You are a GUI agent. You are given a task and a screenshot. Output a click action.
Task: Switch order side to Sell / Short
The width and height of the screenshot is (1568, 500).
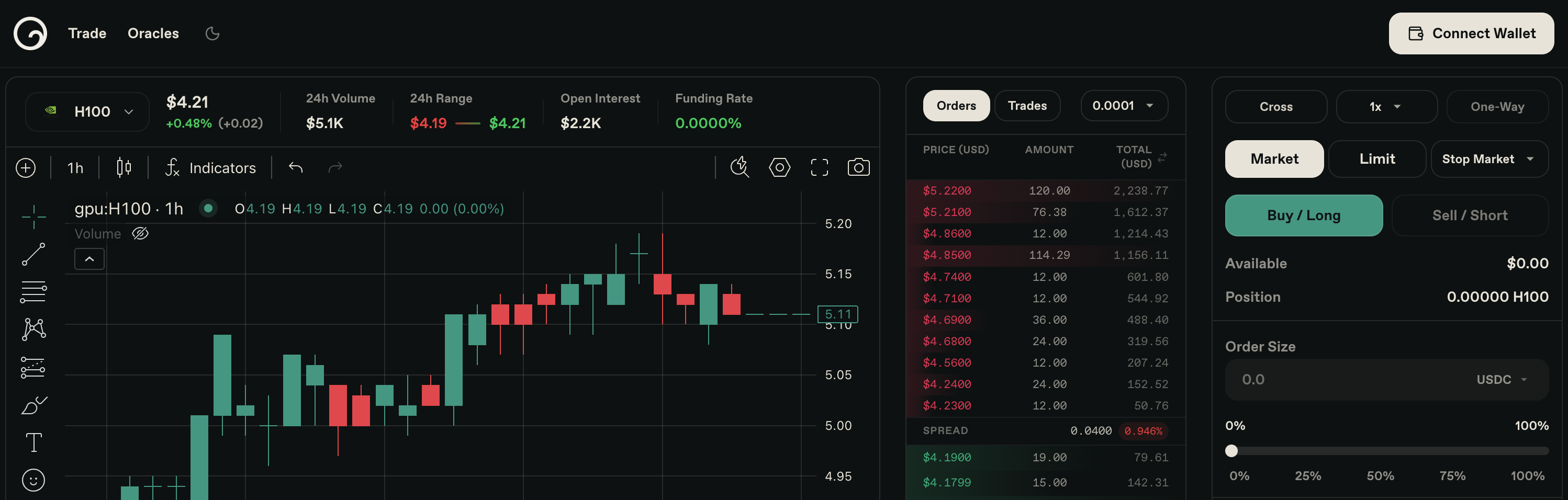[x=1470, y=215]
